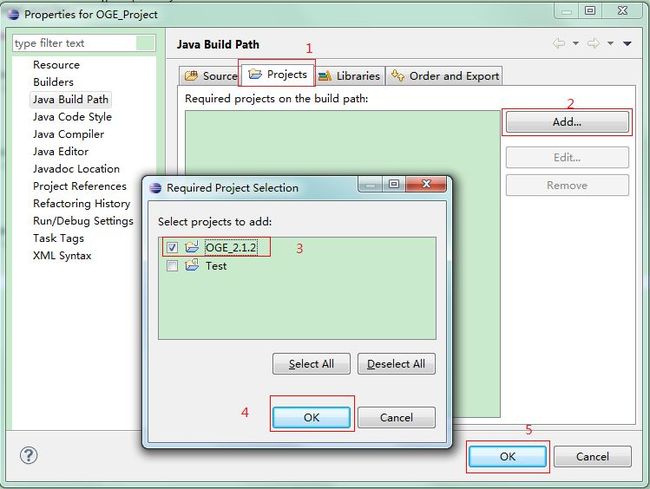This screenshot has height=489, width=650.
Task: Click back navigation arrow in Java Build Path header
Action: pyautogui.click(x=559, y=43)
